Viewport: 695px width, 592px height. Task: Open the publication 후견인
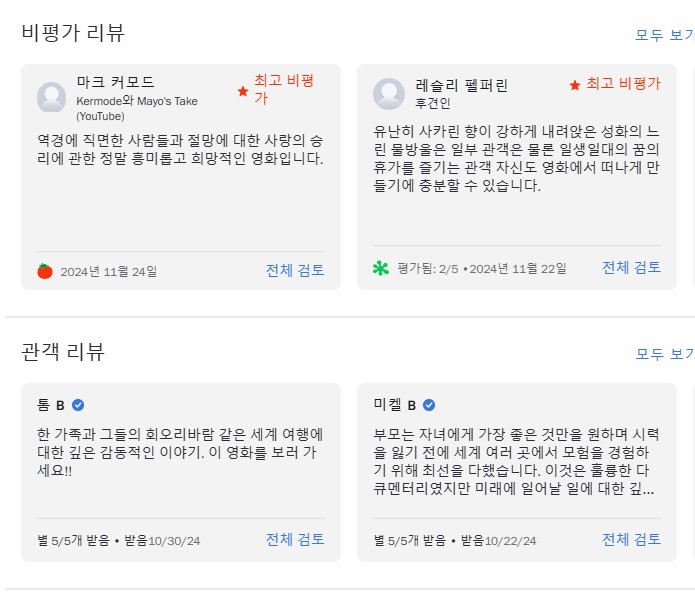coord(433,103)
